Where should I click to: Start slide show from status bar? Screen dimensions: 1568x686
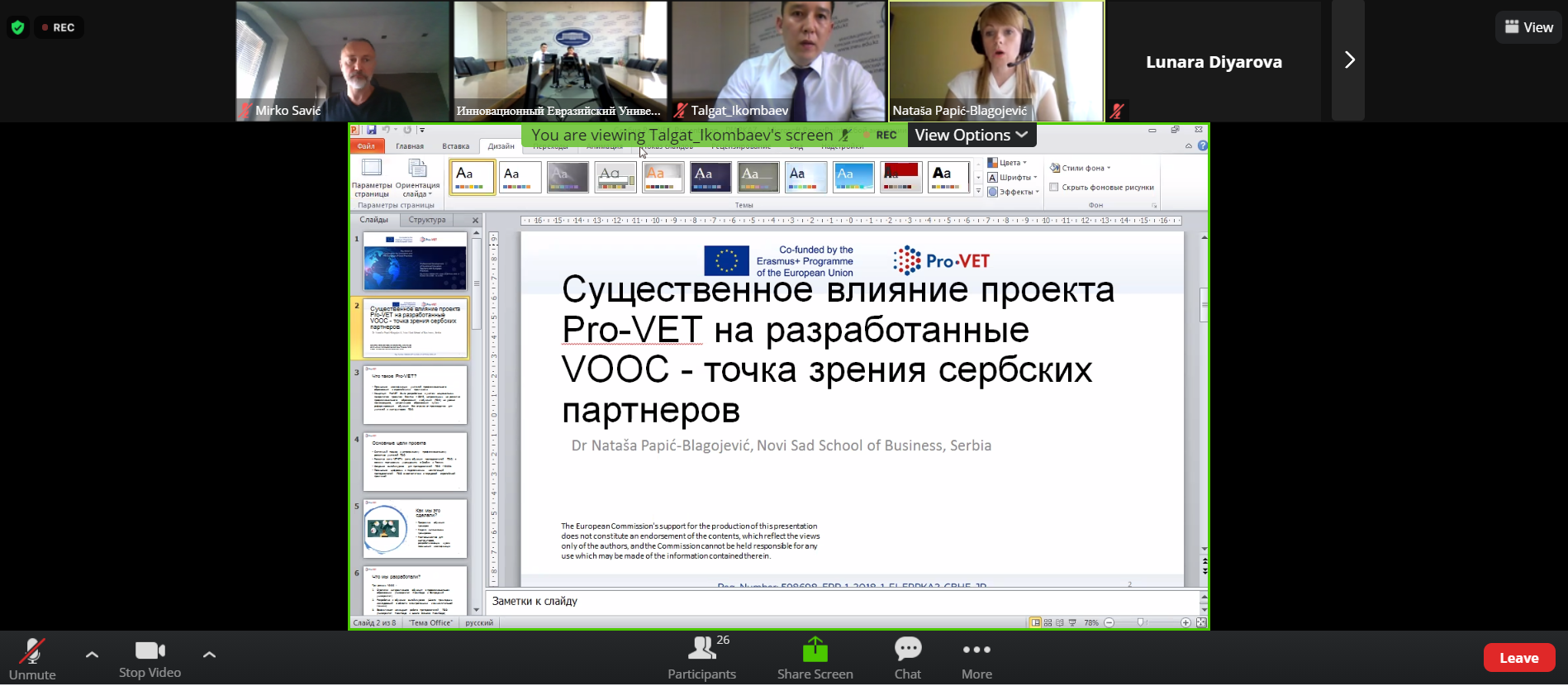[x=1072, y=622]
